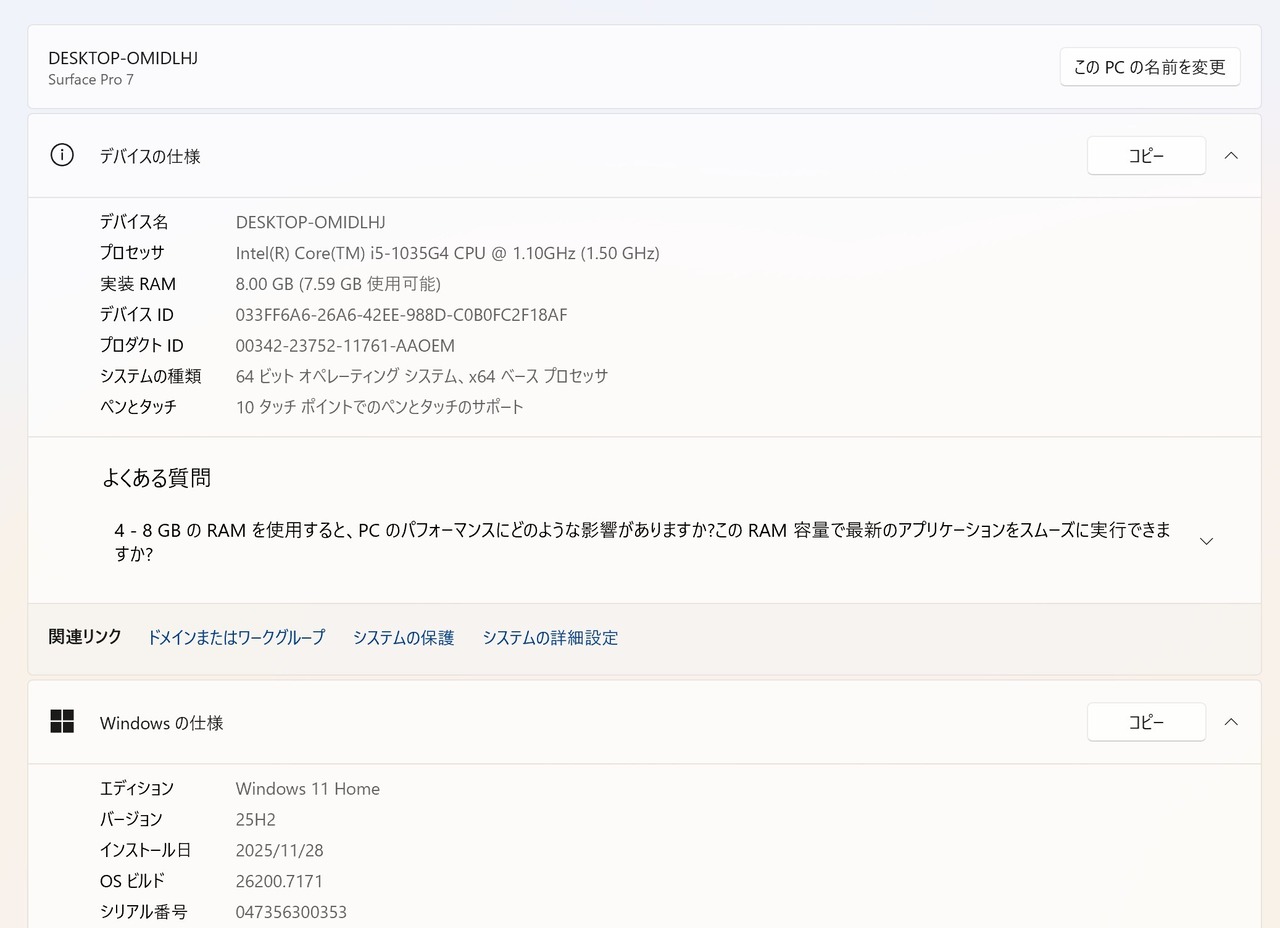Click the シリアル番号 value 047356300353

pos(291,912)
